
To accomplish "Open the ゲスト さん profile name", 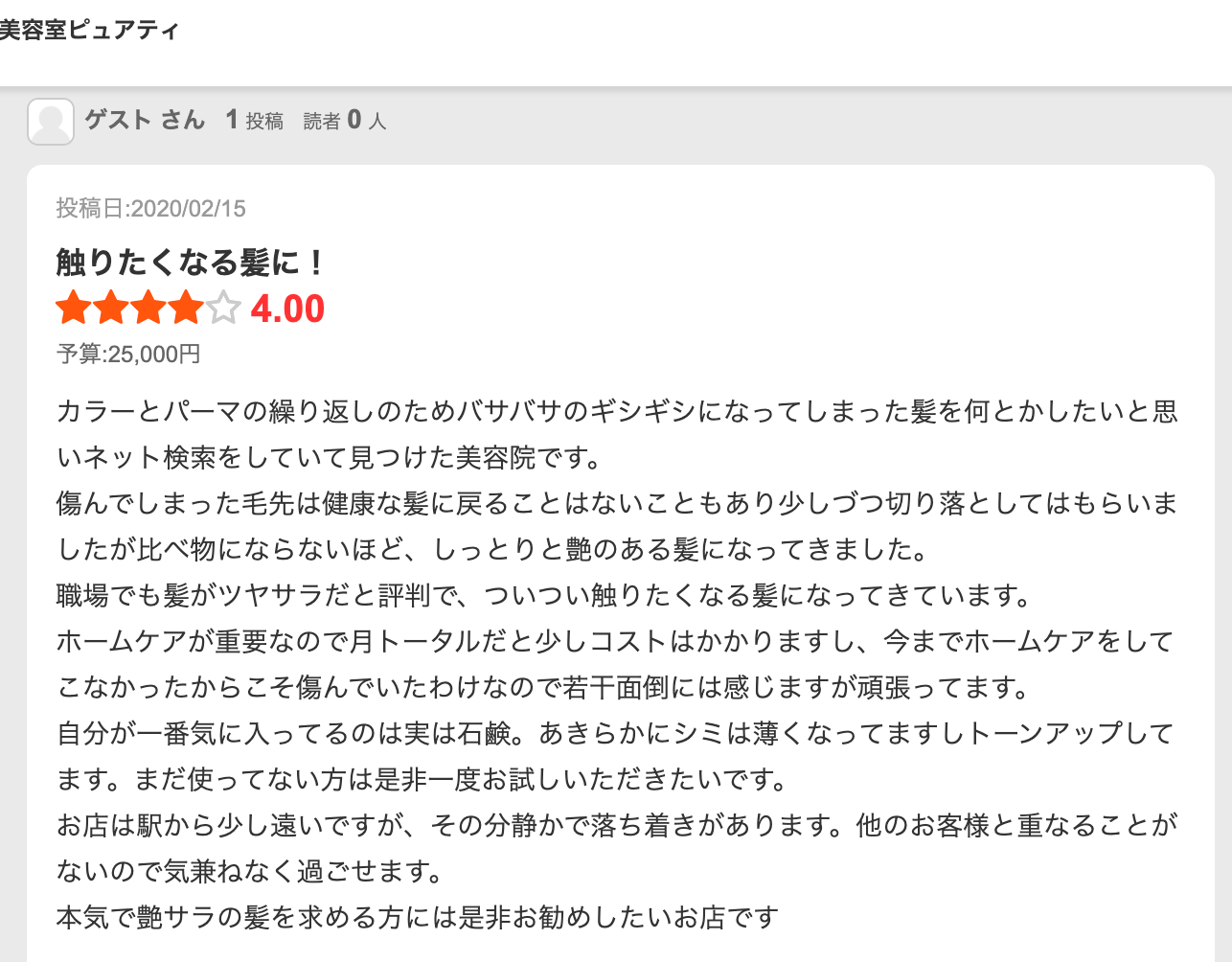I will click(145, 120).
